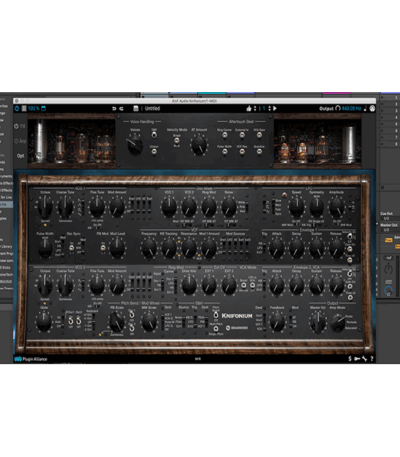Click the key license icon in footer
400x457 pixels.
[357, 359]
